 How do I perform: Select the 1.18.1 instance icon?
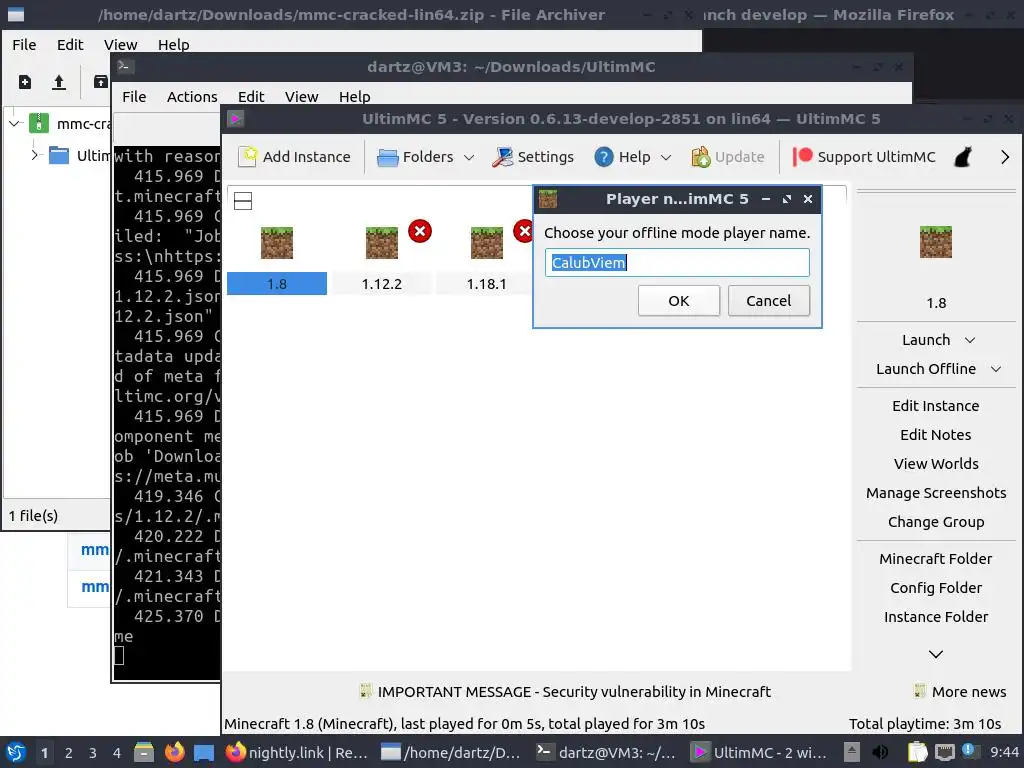tap(487, 243)
